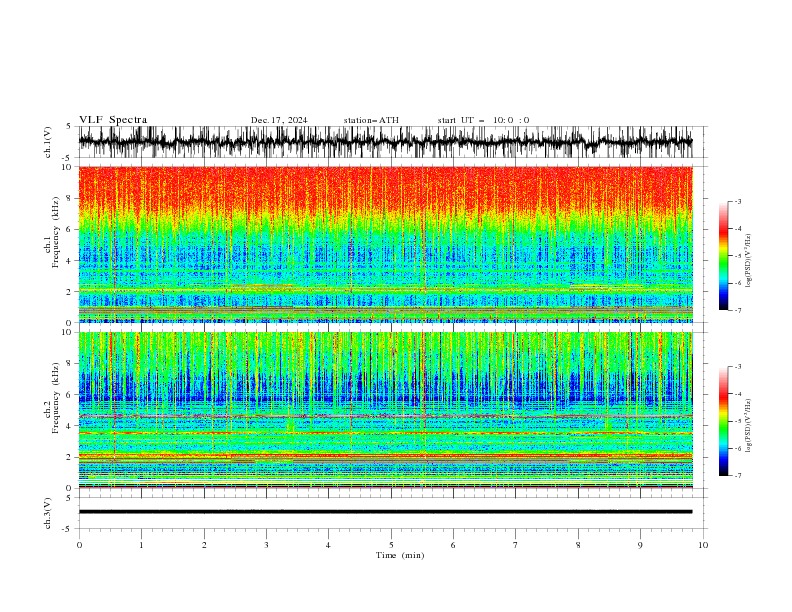Screen dimensions: 792x612
Task: Click the "station=ATH" label
Action: [x=371, y=120]
